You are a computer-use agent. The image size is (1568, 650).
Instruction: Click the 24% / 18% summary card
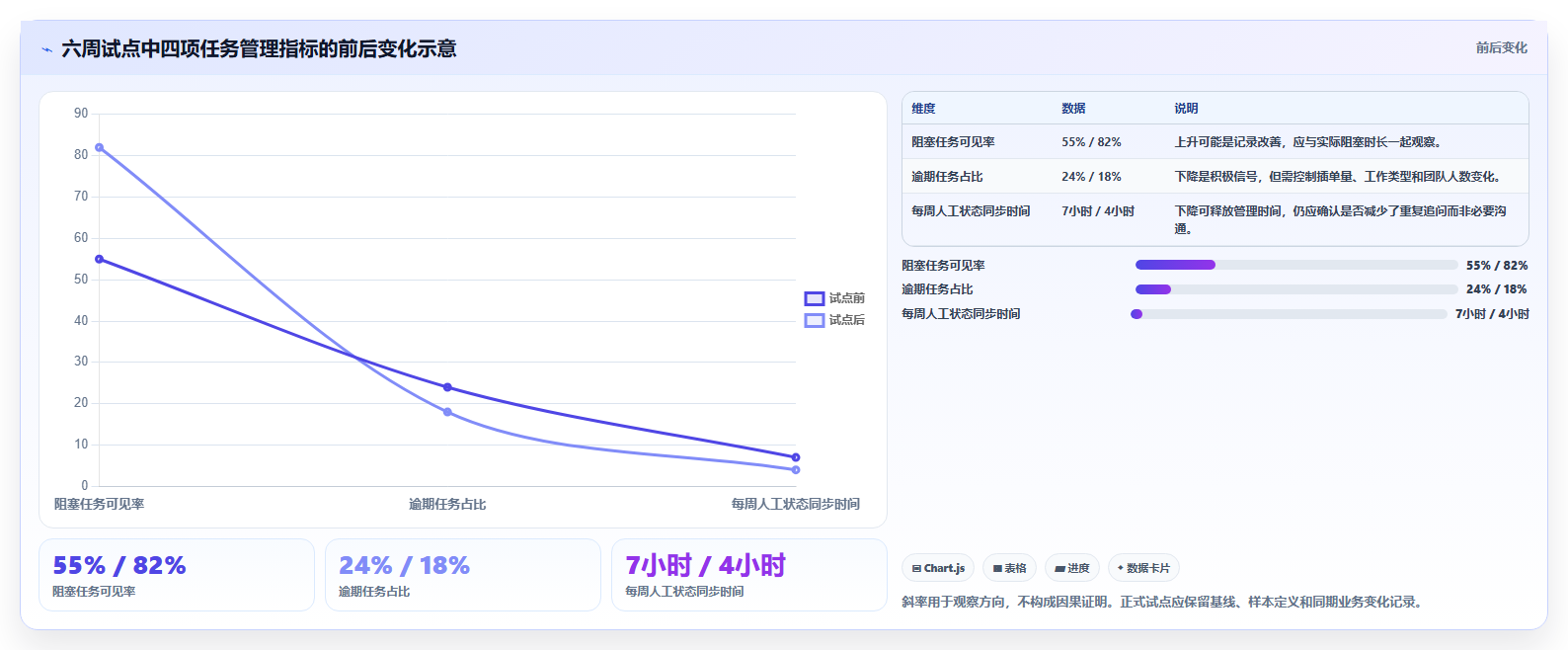pos(463,575)
